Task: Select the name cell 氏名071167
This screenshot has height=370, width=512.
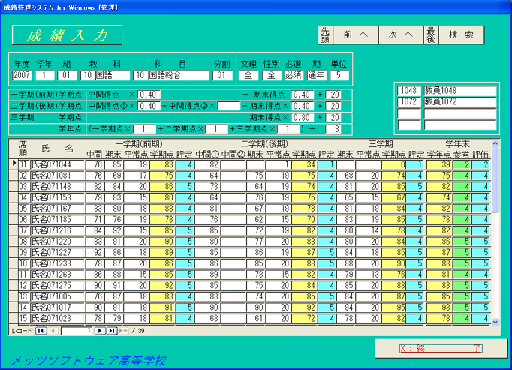Action: pyautogui.click(x=57, y=208)
